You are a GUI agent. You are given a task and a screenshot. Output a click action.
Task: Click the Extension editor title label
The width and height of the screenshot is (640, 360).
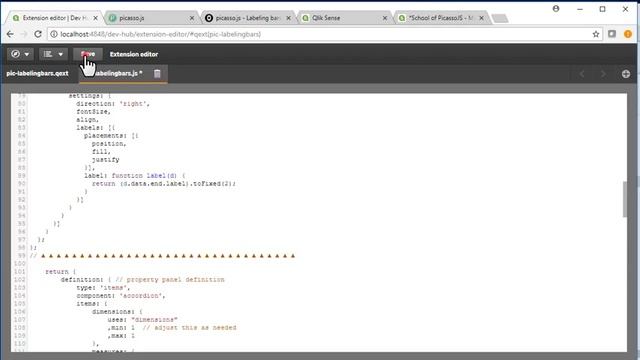[134, 54]
